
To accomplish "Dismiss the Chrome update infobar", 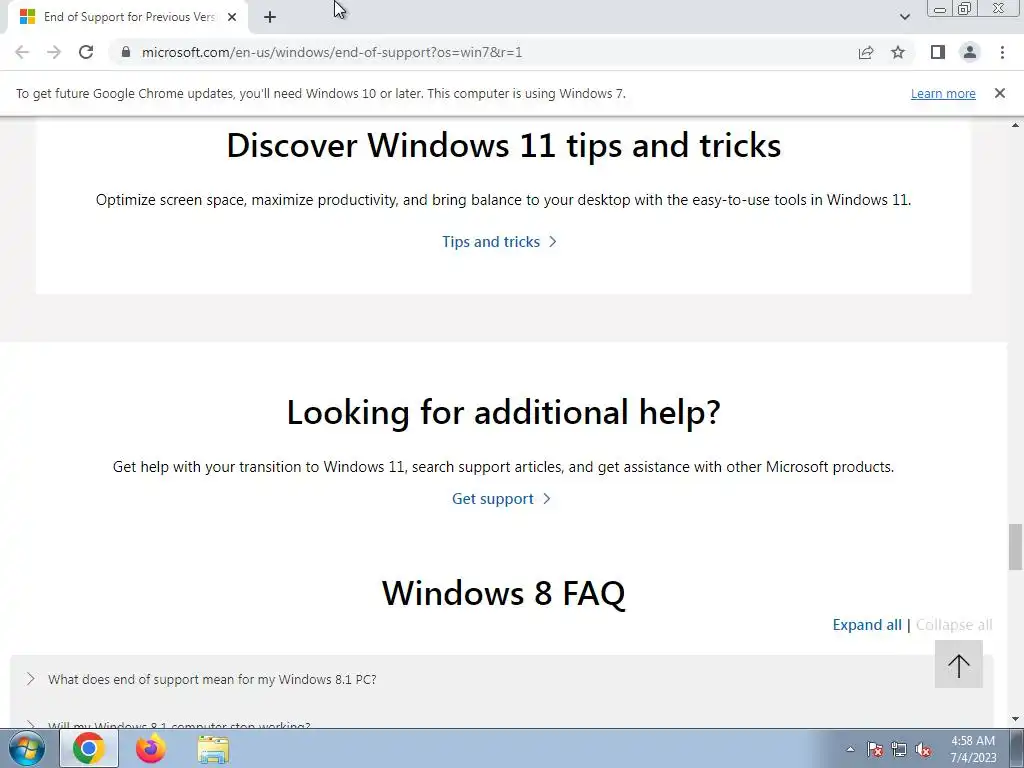I will [x=1000, y=93].
